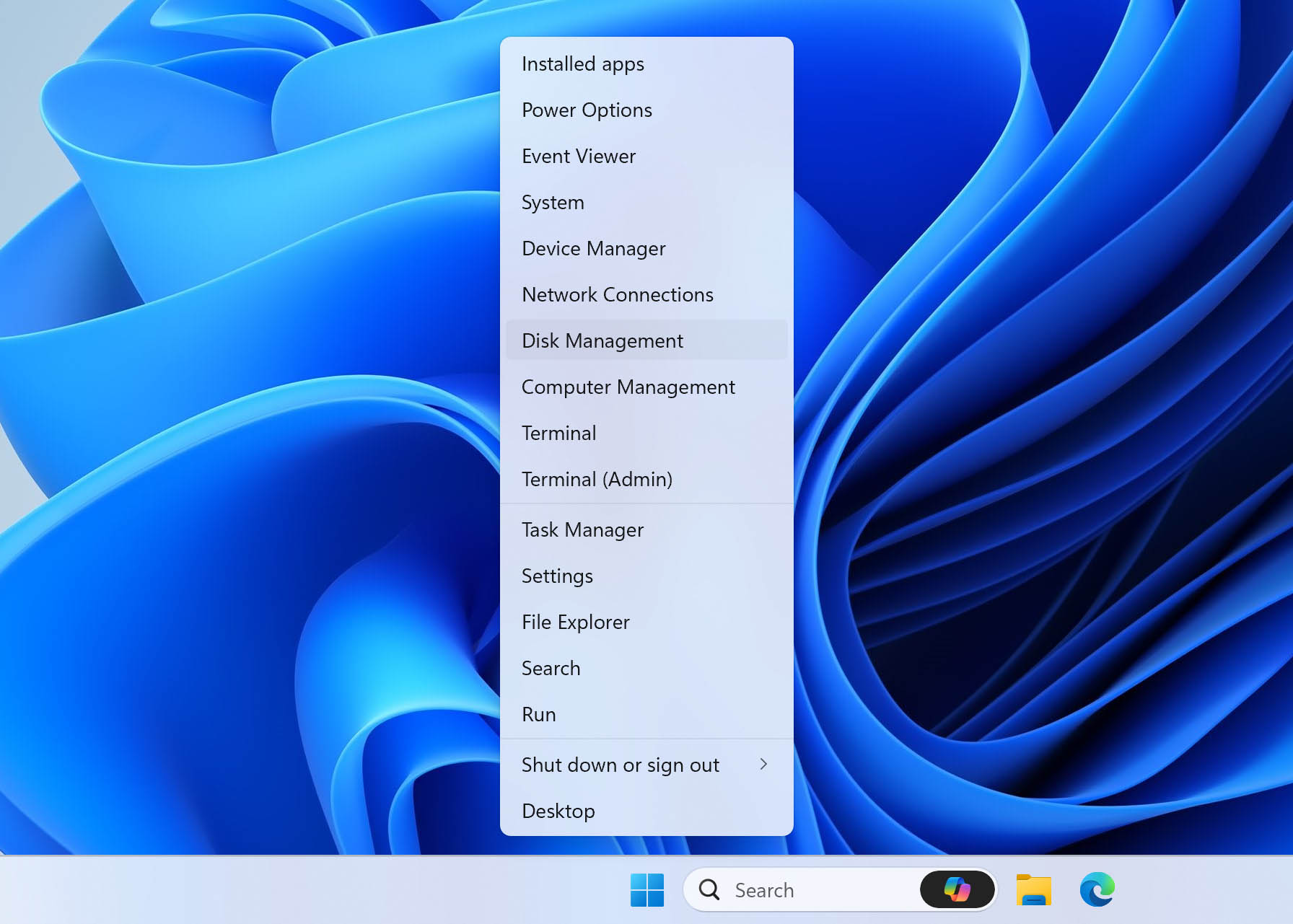The height and width of the screenshot is (924, 1293).
Task: Type in the taskbar Search field
Action: [815, 890]
